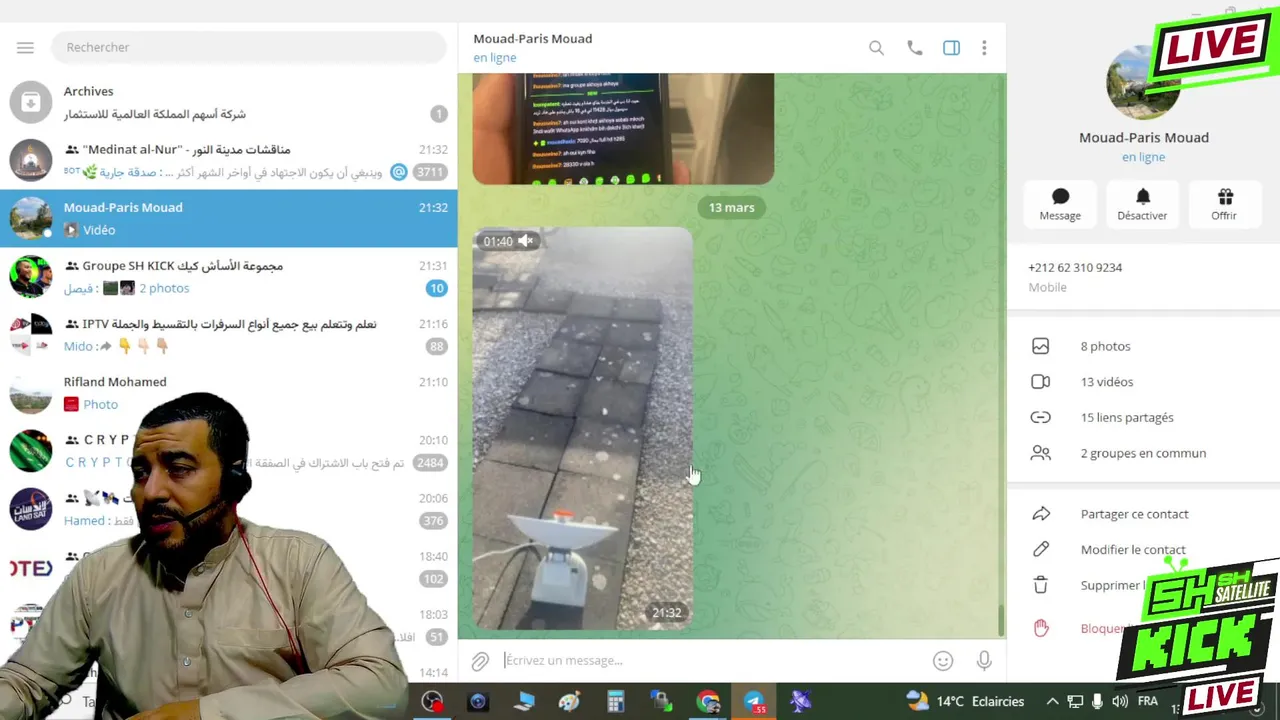Open the phone screenshot image above

[623, 128]
